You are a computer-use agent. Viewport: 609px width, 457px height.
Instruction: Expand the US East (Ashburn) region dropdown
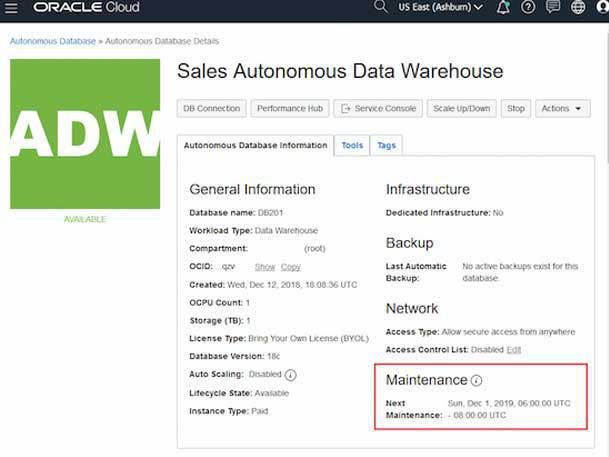(440, 8)
